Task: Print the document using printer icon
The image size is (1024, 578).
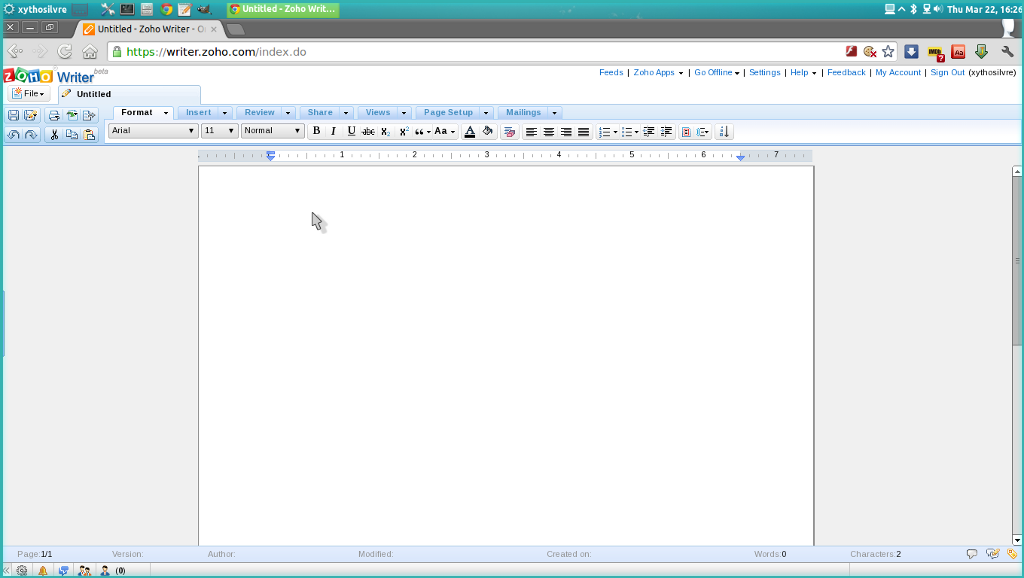Action: [54, 116]
